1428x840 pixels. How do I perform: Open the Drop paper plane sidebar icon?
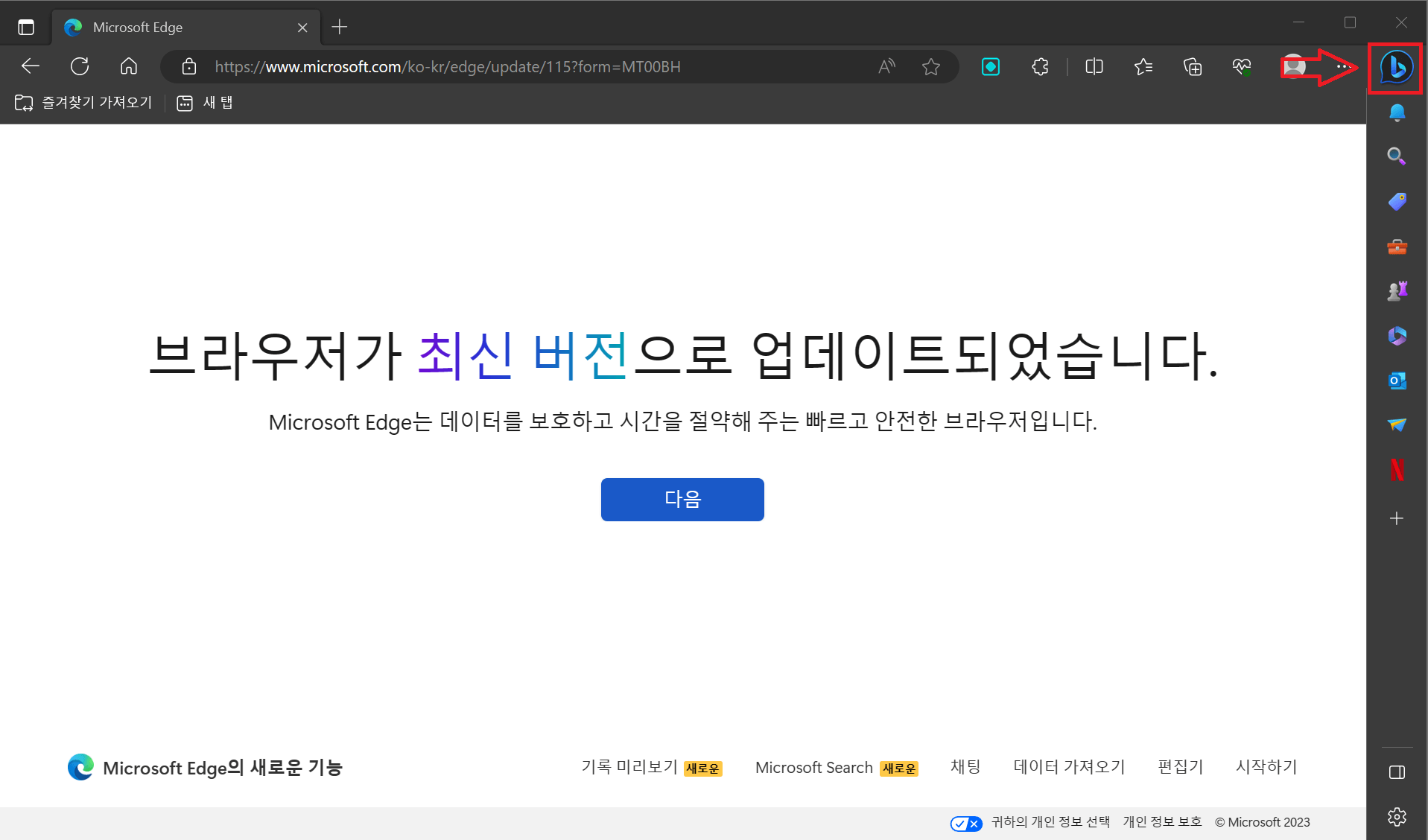[x=1397, y=425]
